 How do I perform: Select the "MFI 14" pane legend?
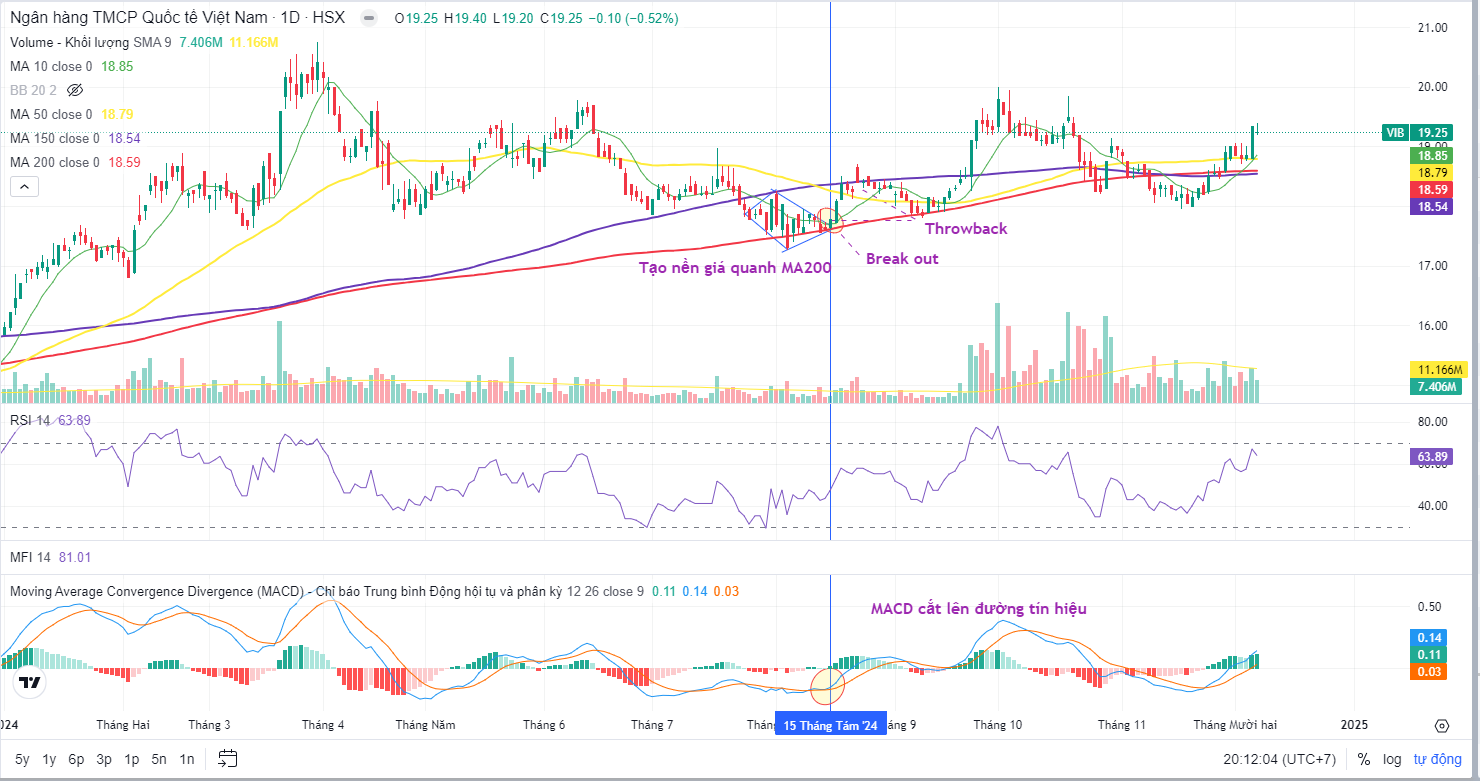tap(30, 557)
